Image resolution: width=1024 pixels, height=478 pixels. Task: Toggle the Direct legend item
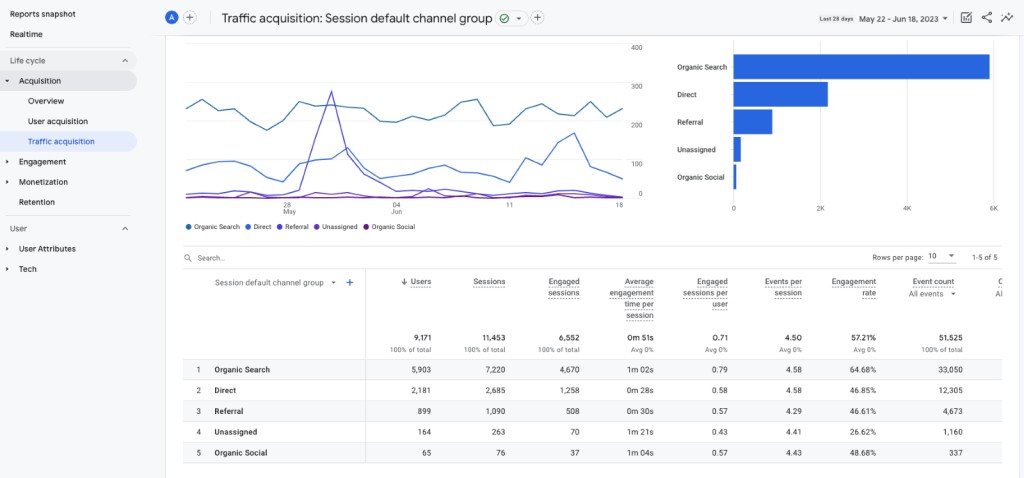click(x=259, y=227)
